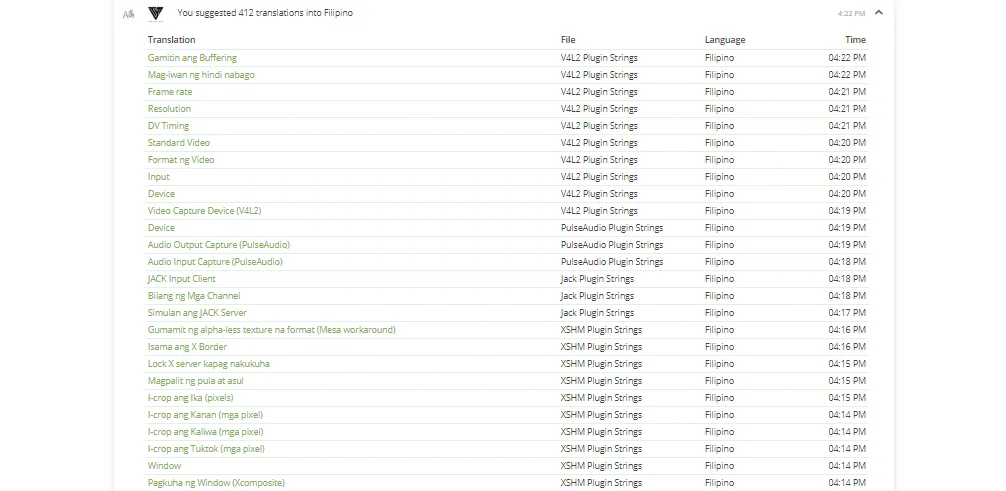Open 'Simulan ang JACK Server' translation
This screenshot has height=491, width=1006.
pos(197,313)
